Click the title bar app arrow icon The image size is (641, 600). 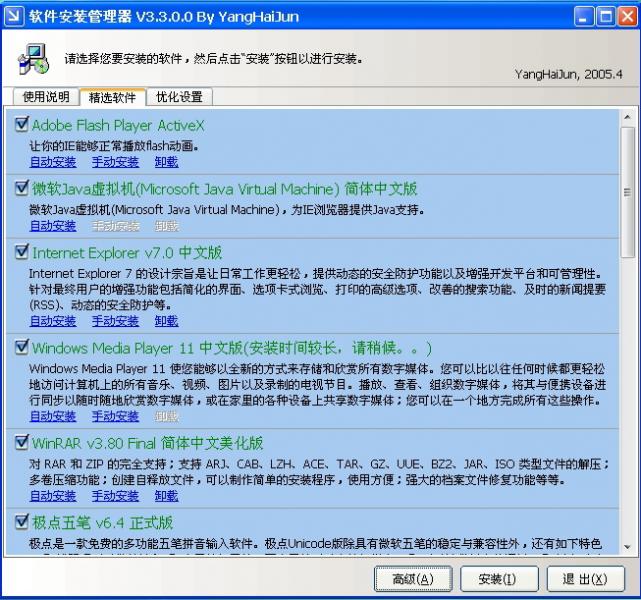(14, 16)
